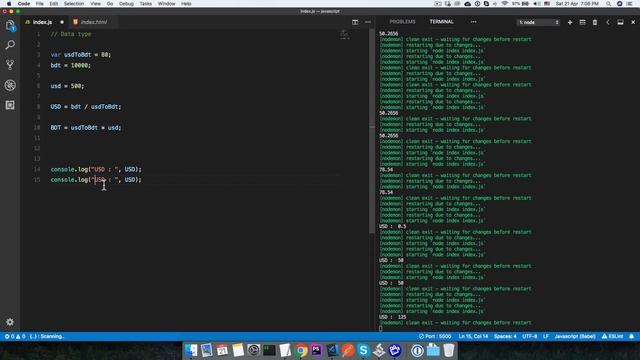
Task: Open the Terminal app from the Dock
Action: (269, 350)
